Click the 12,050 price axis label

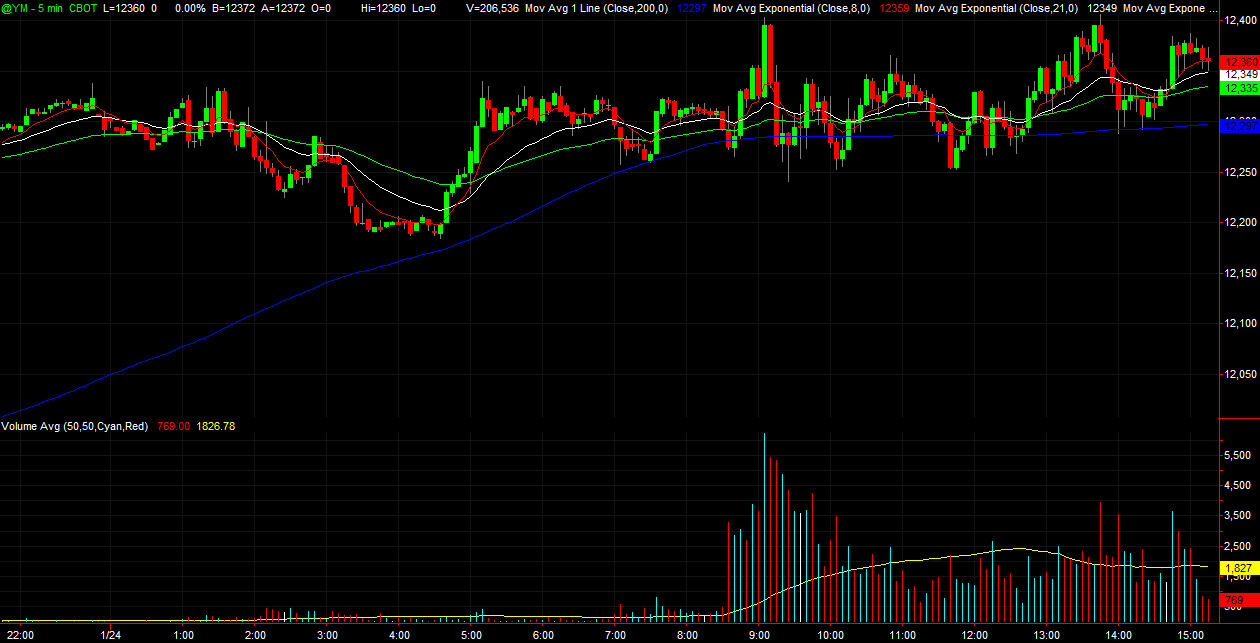[1240, 374]
